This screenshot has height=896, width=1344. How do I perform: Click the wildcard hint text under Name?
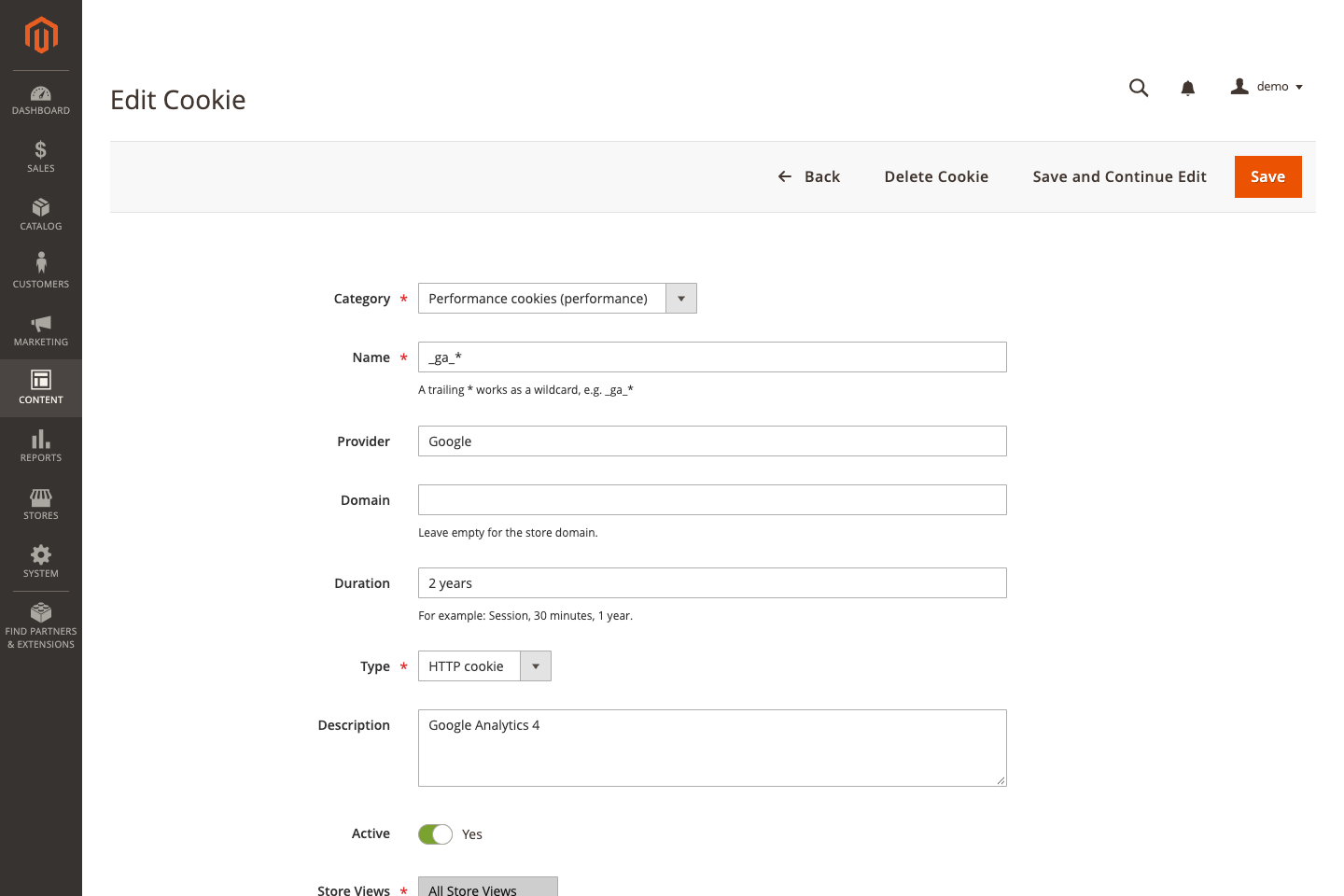tap(525, 390)
